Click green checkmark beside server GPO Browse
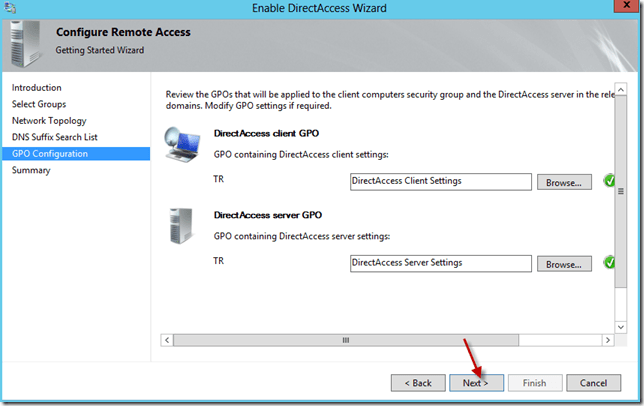The width and height of the screenshot is (644, 406). pyautogui.click(x=609, y=263)
